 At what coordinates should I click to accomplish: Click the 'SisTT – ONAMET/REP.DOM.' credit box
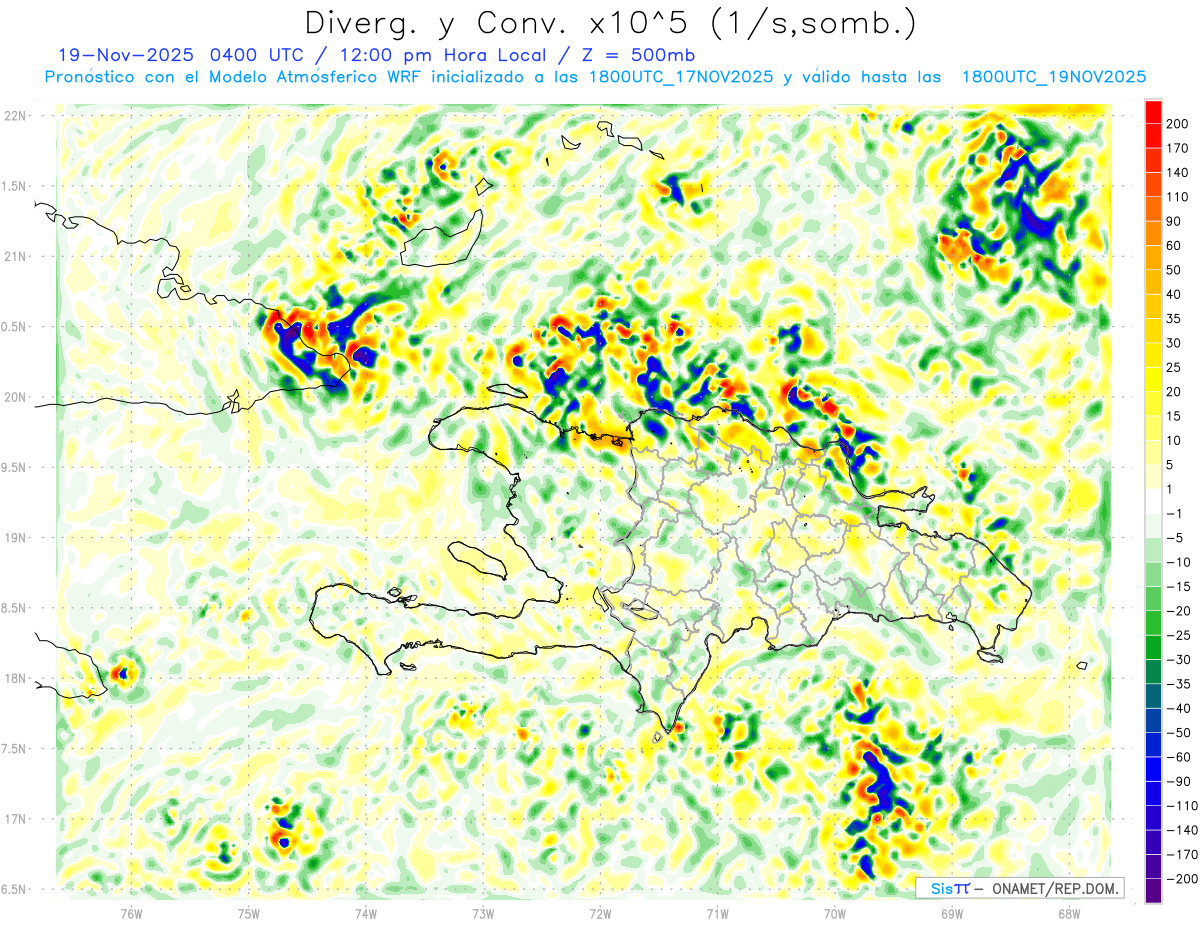pos(1019,888)
